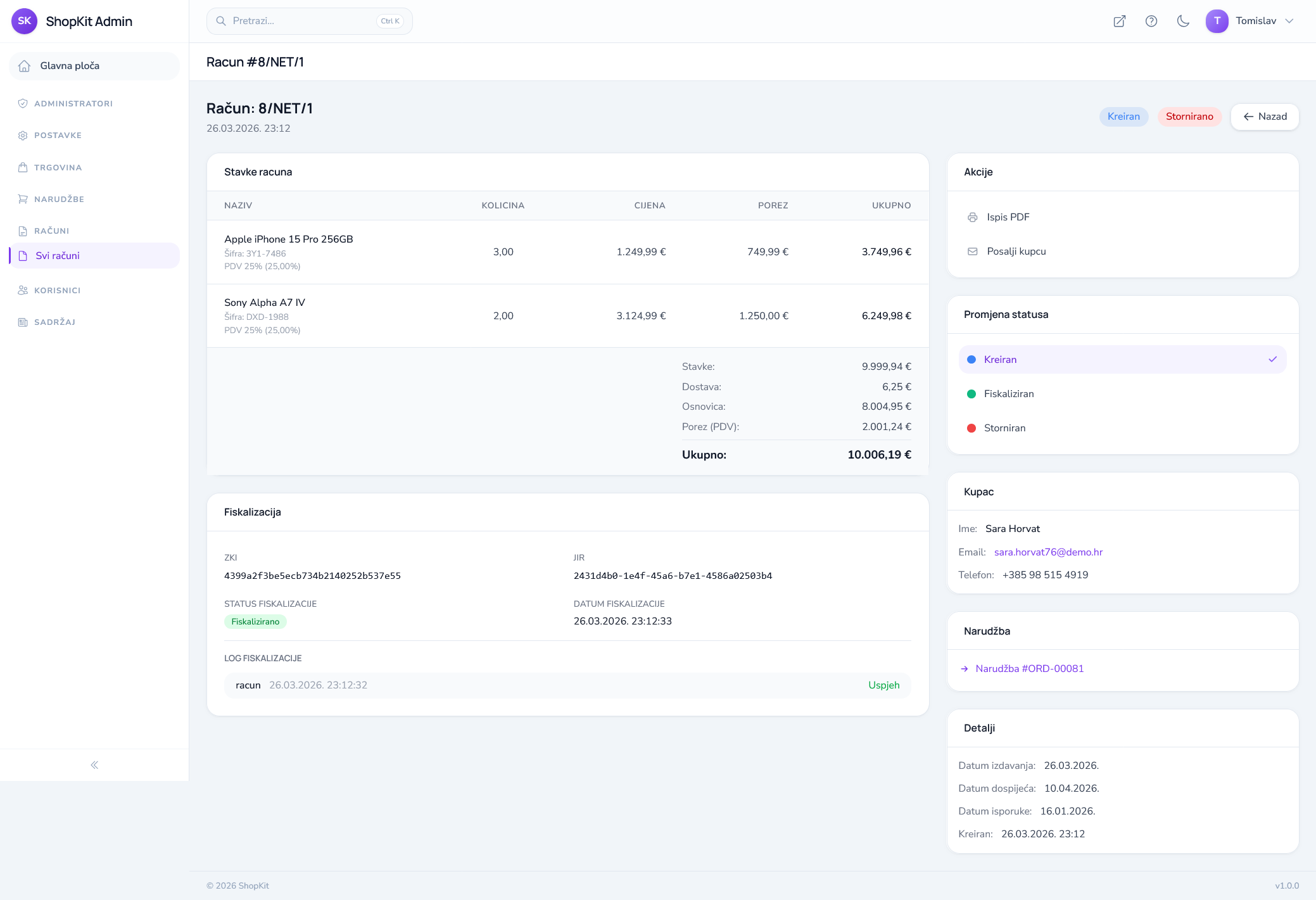Click the Nazad back button

pos(1265,117)
